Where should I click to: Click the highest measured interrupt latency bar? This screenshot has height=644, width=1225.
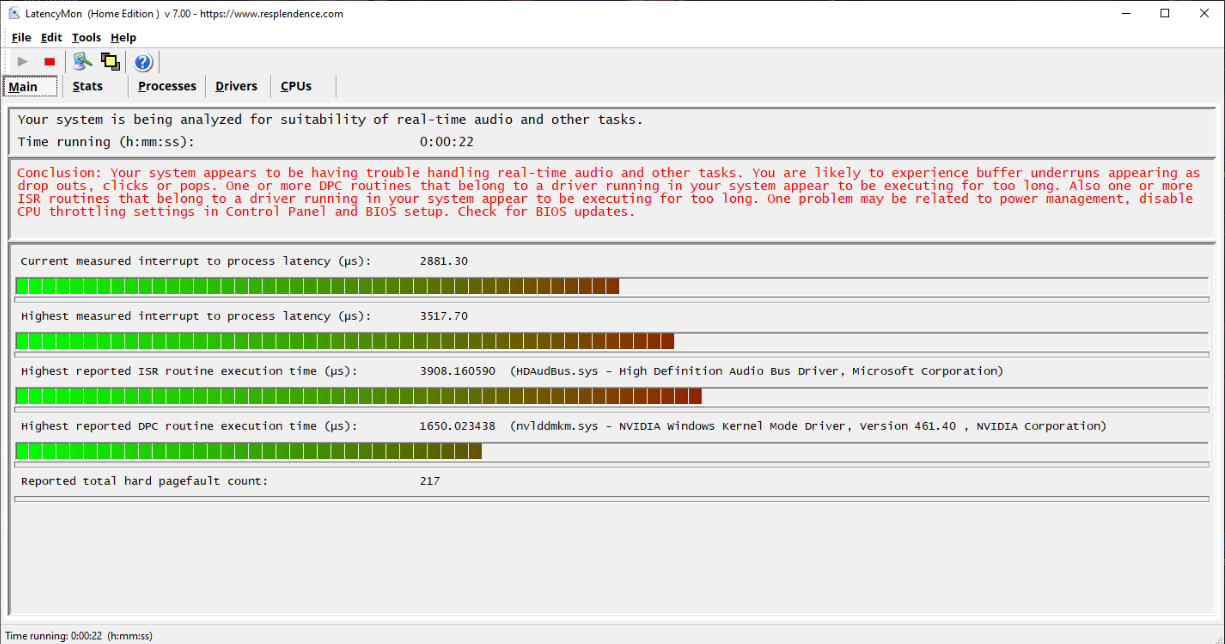(612, 341)
